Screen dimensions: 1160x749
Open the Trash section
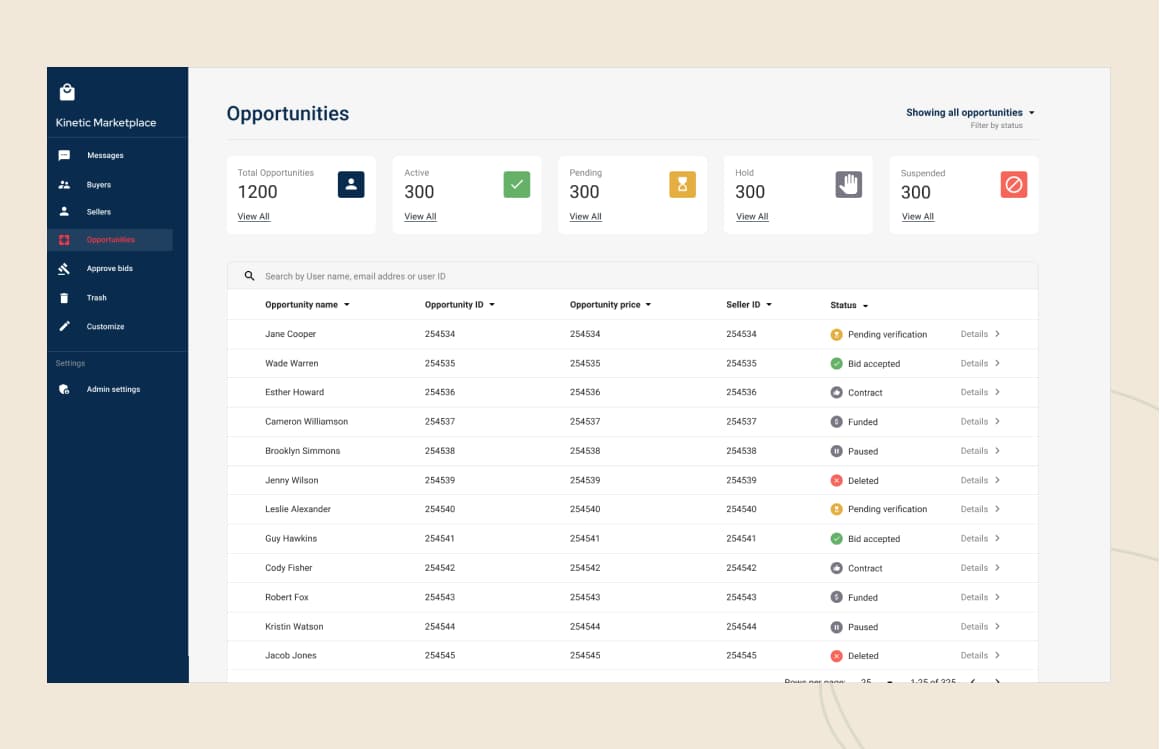[96, 297]
